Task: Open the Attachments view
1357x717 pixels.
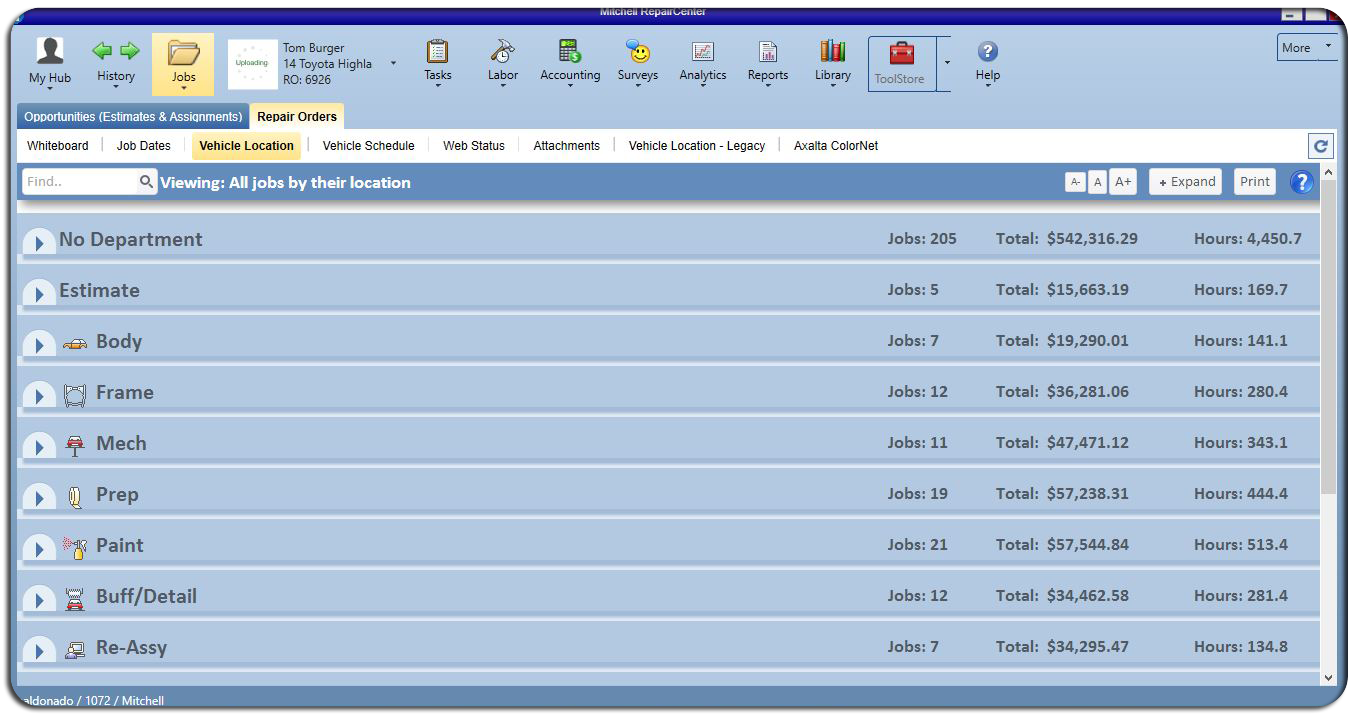Action: click(x=566, y=146)
